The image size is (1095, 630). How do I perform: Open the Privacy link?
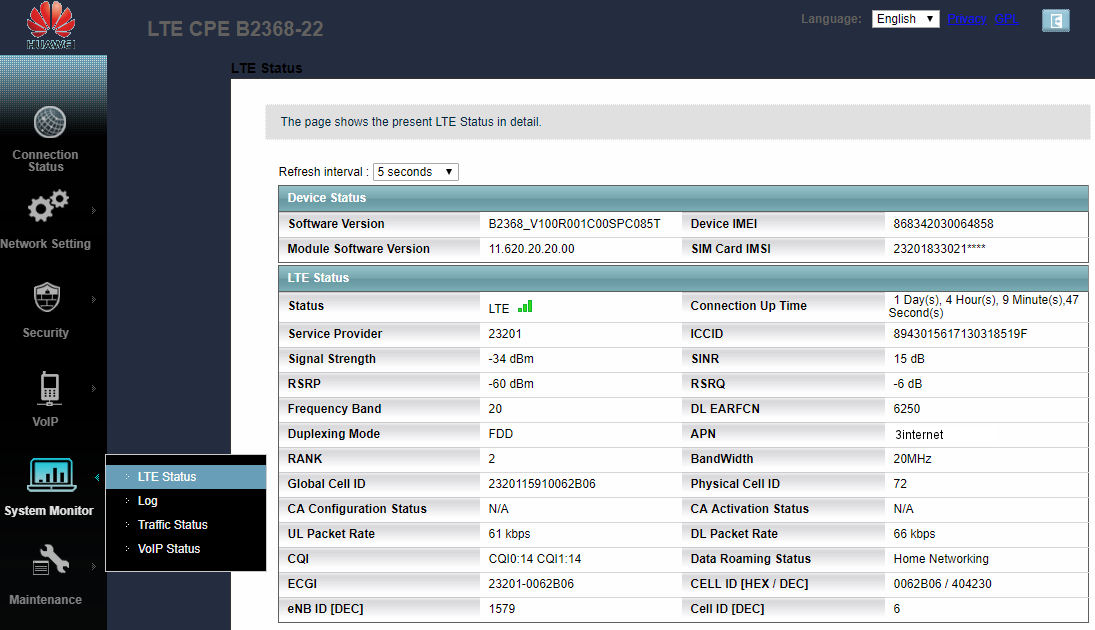tap(967, 19)
